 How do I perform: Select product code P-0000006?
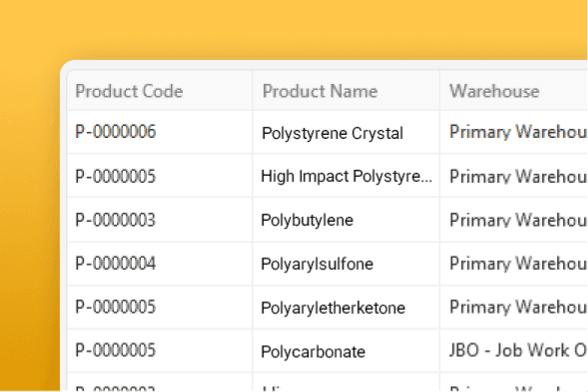pyautogui.click(x=116, y=132)
